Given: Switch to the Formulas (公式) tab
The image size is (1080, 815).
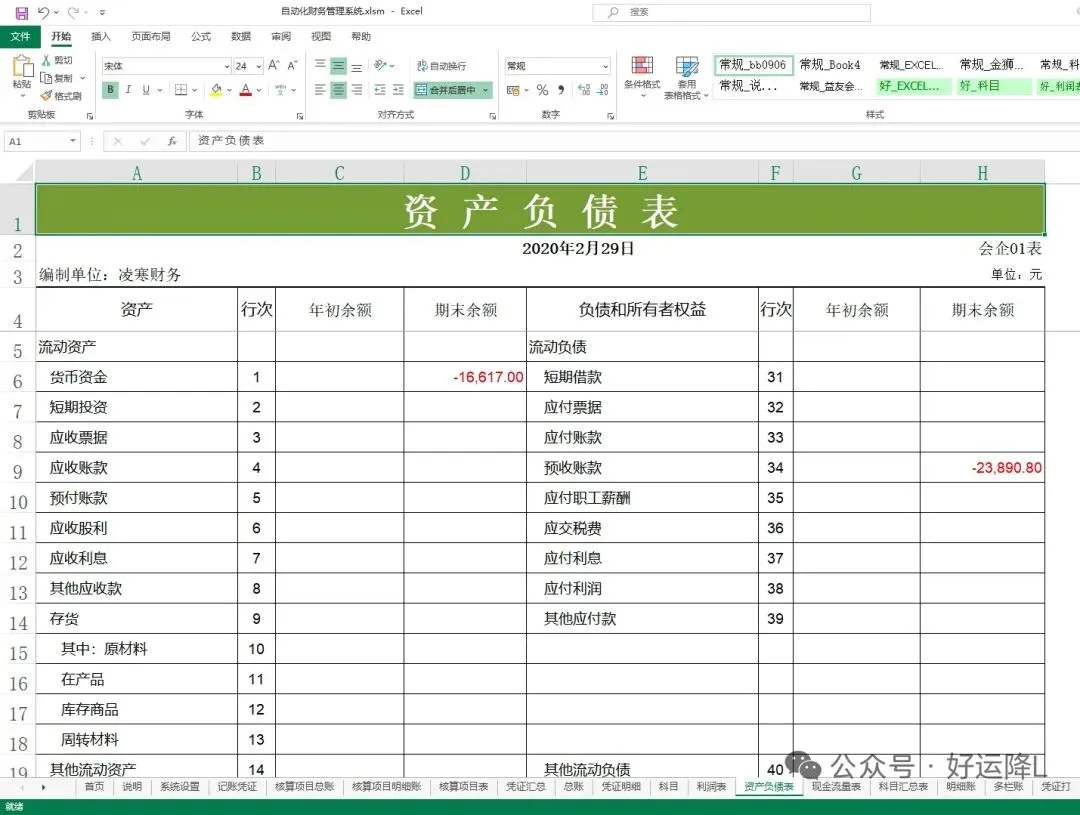Looking at the screenshot, I should (200, 37).
